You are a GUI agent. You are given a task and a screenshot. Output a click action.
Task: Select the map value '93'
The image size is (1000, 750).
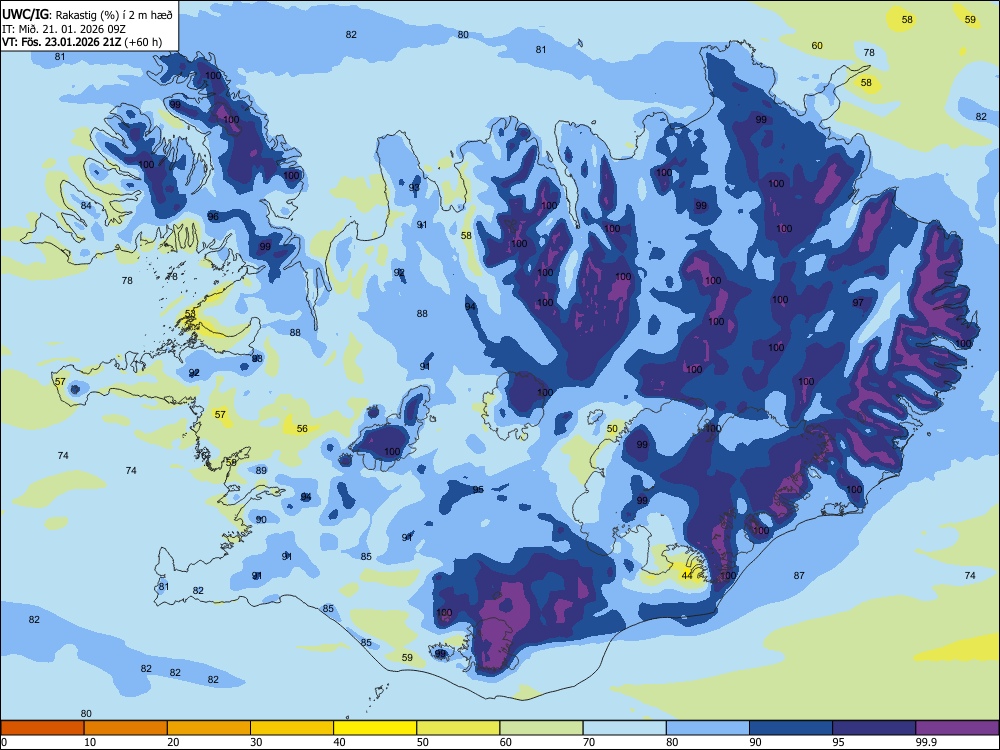coord(415,187)
